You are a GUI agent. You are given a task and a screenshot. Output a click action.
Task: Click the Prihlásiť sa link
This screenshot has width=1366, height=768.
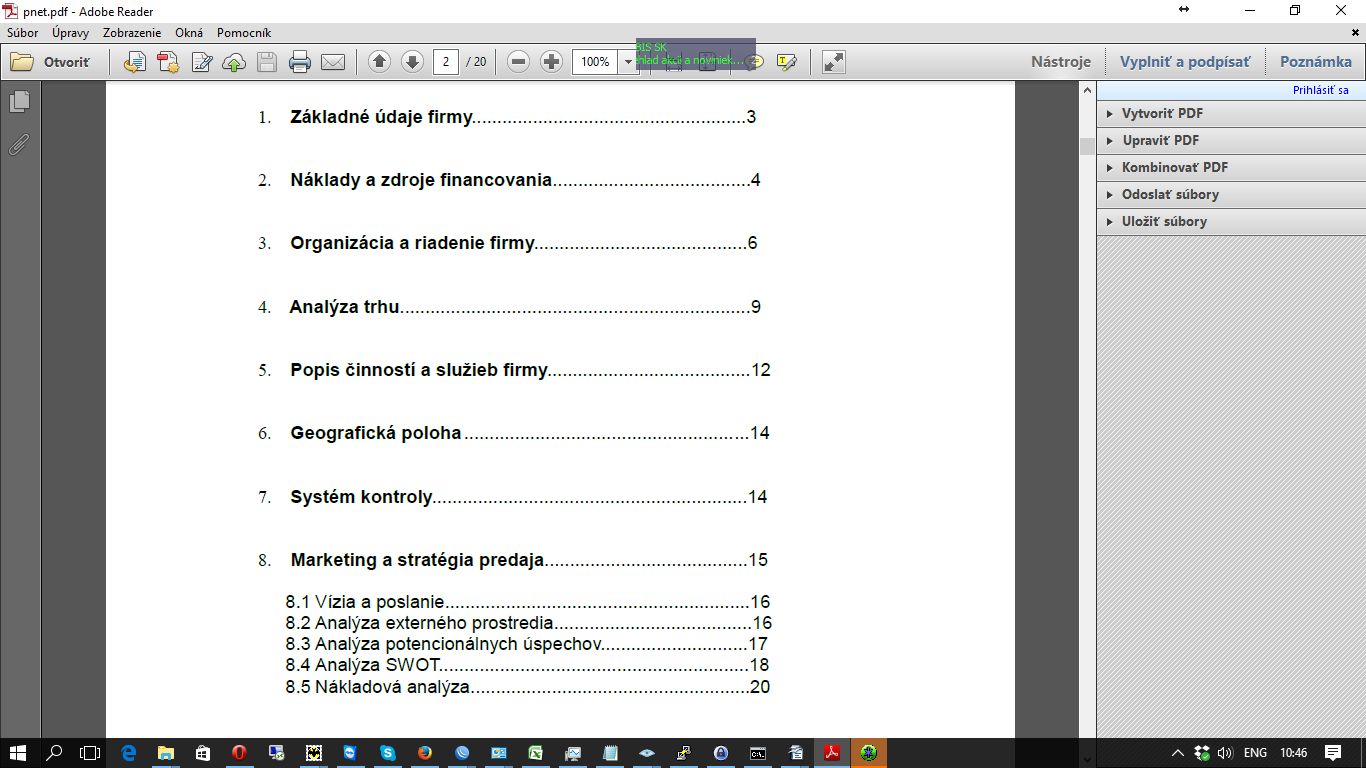coord(1320,90)
